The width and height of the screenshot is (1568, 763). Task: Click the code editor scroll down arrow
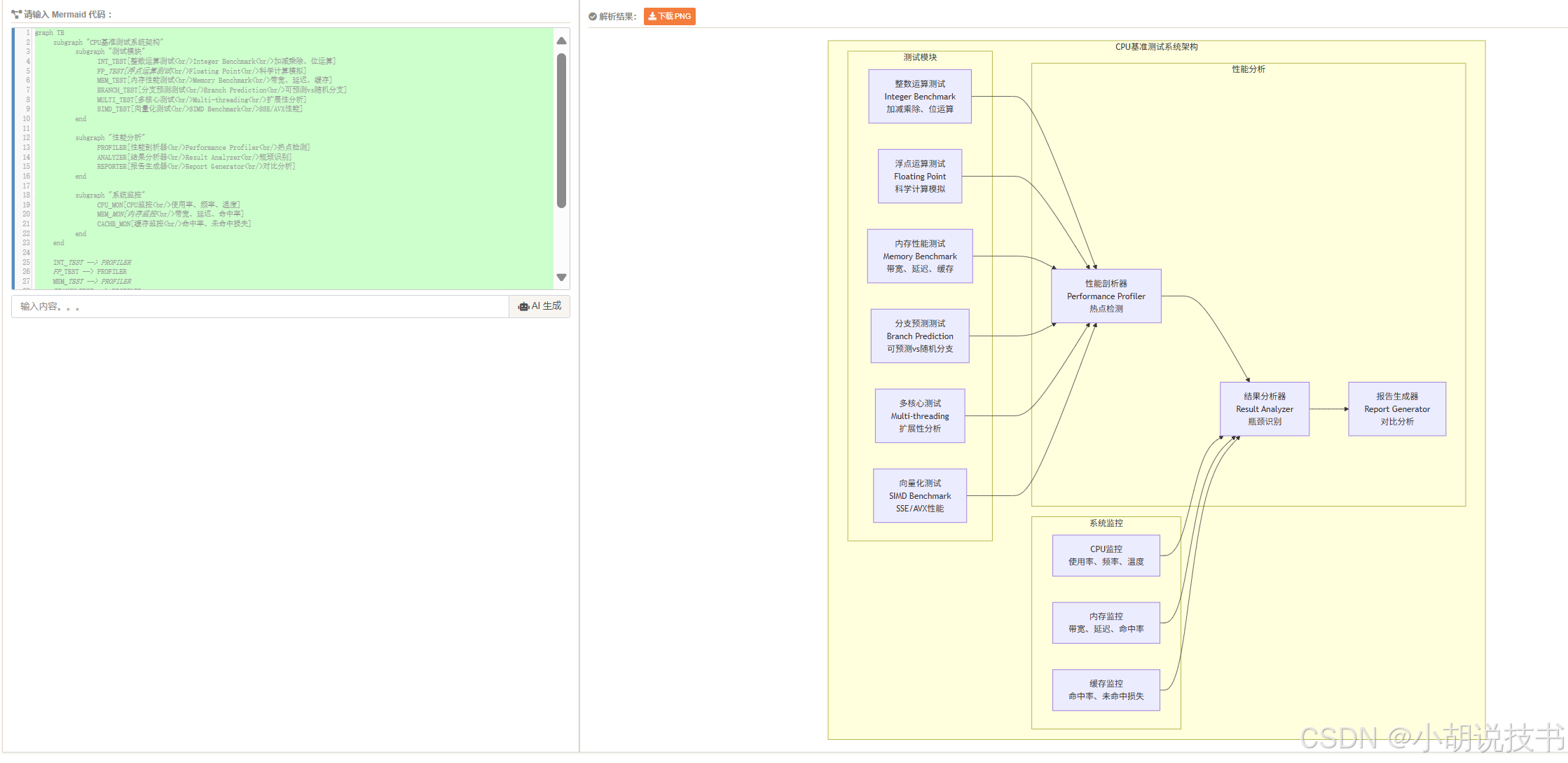[x=561, y=277]
